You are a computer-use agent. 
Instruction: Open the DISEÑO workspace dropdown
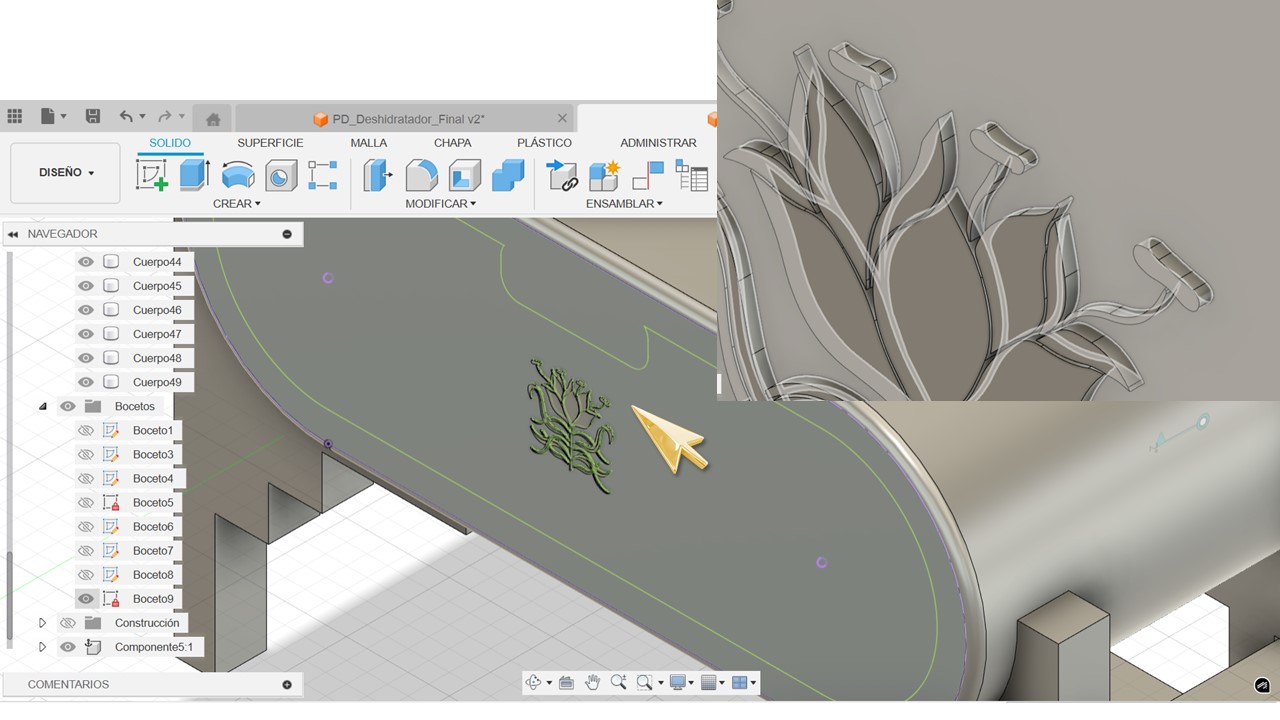tap(66, 173)
